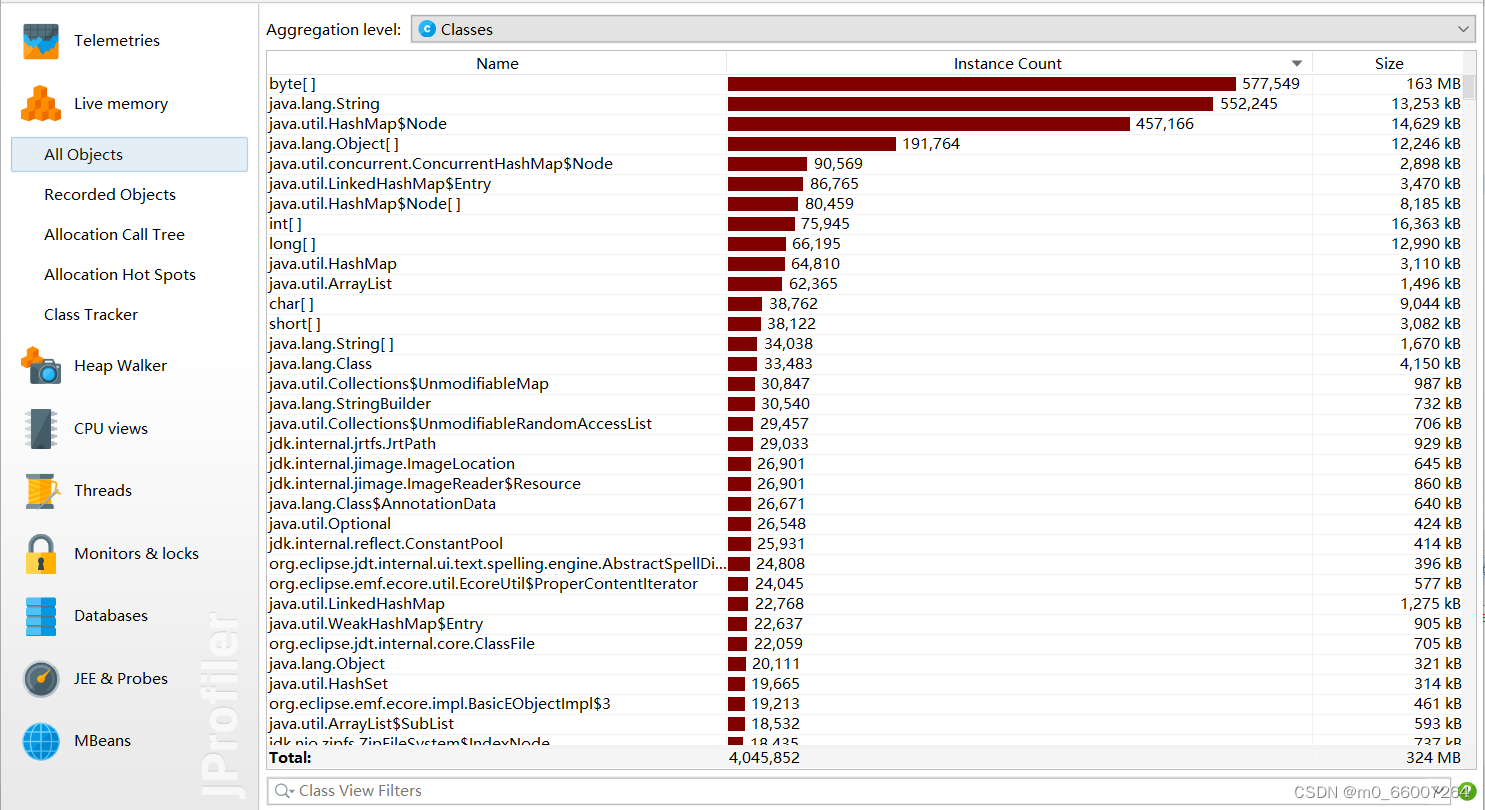Select the Telemetries label

(117, 41)
